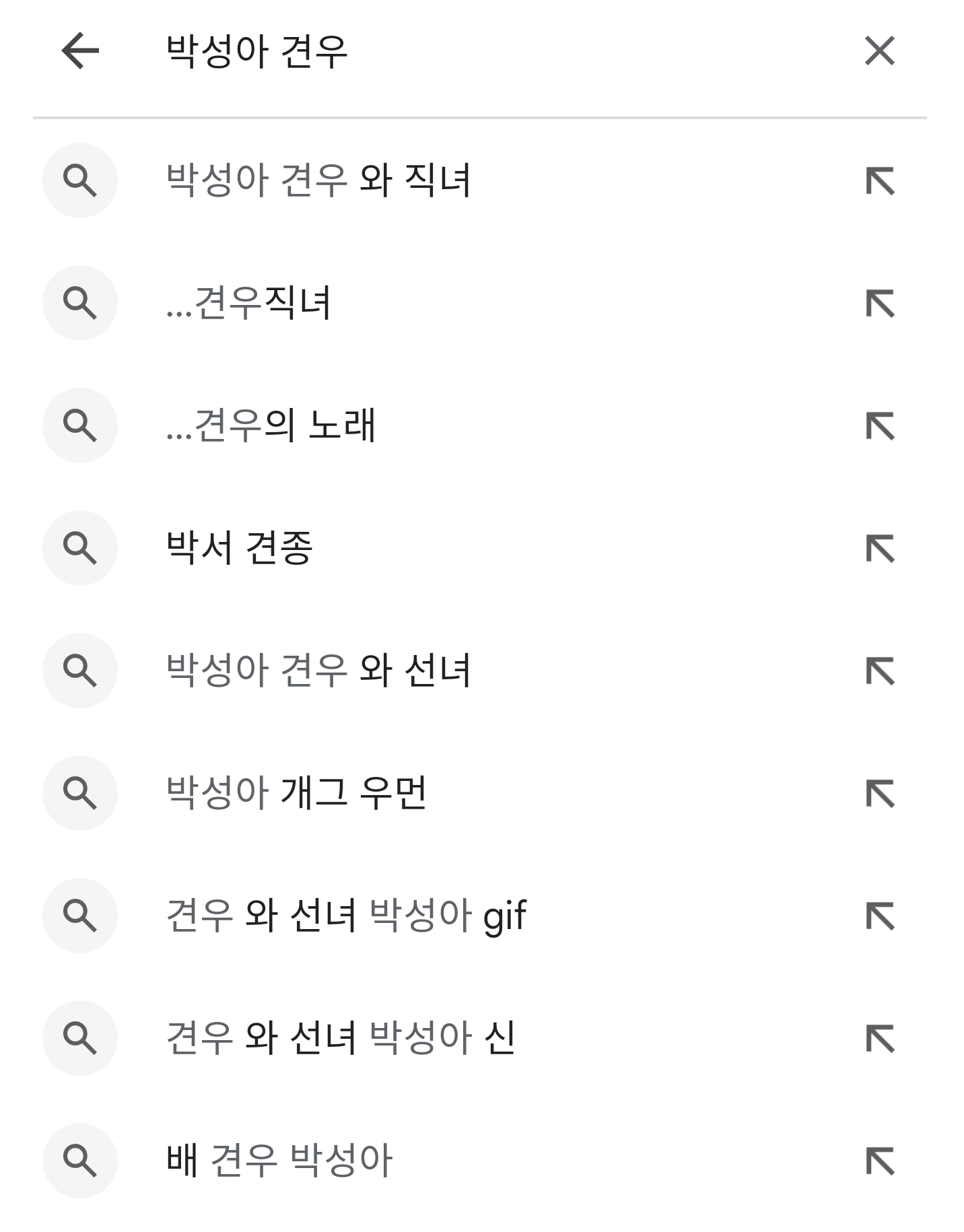Click search field containing 박성아 견우
964x1232 pixels.
[x=471, y=51]
